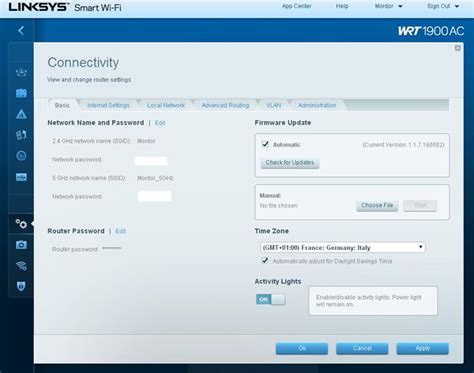Open External Storage drive icon
Screen dimensions: 474x373
click(21, 177)
